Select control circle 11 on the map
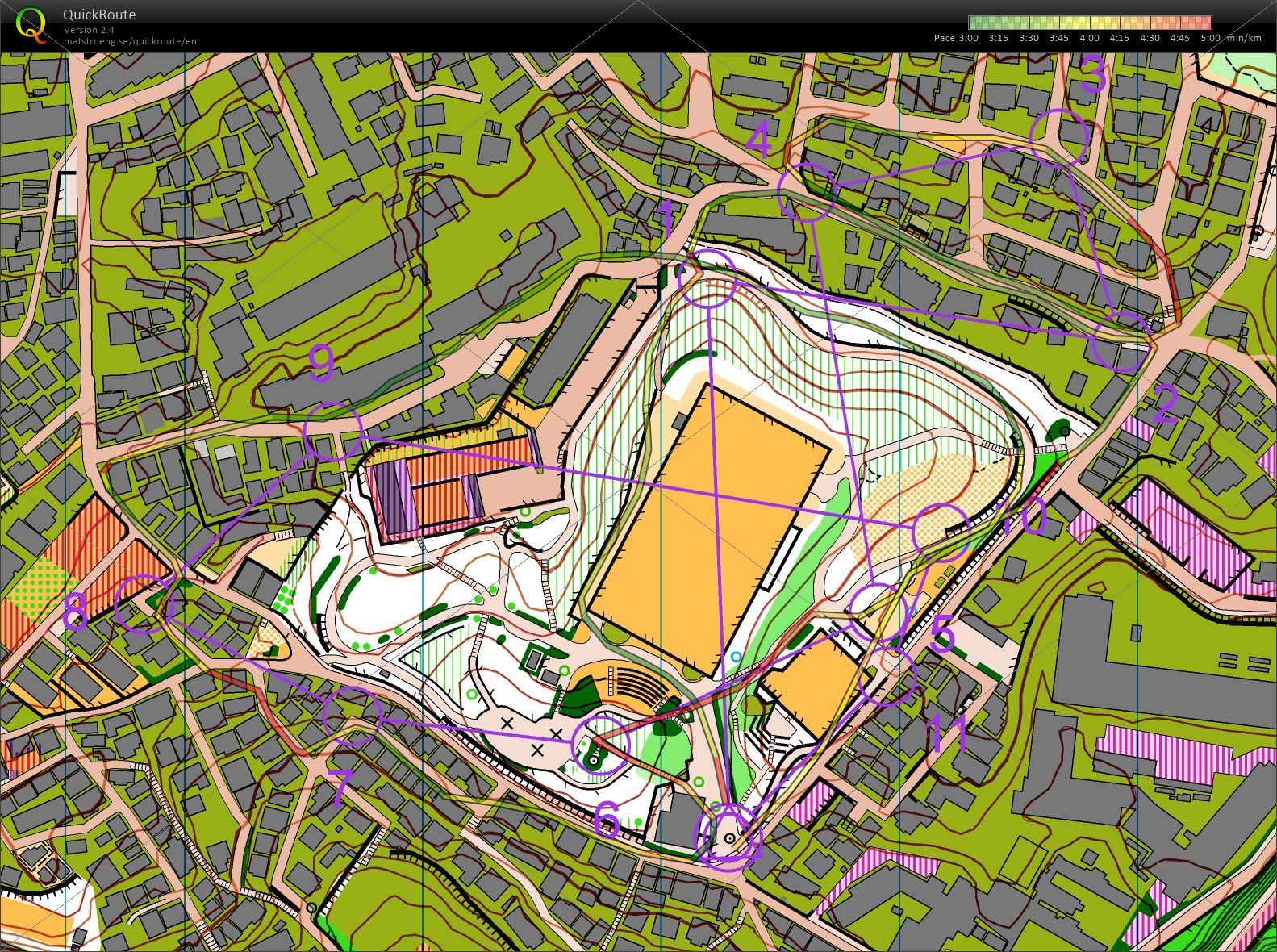 (x=887, y=676)
